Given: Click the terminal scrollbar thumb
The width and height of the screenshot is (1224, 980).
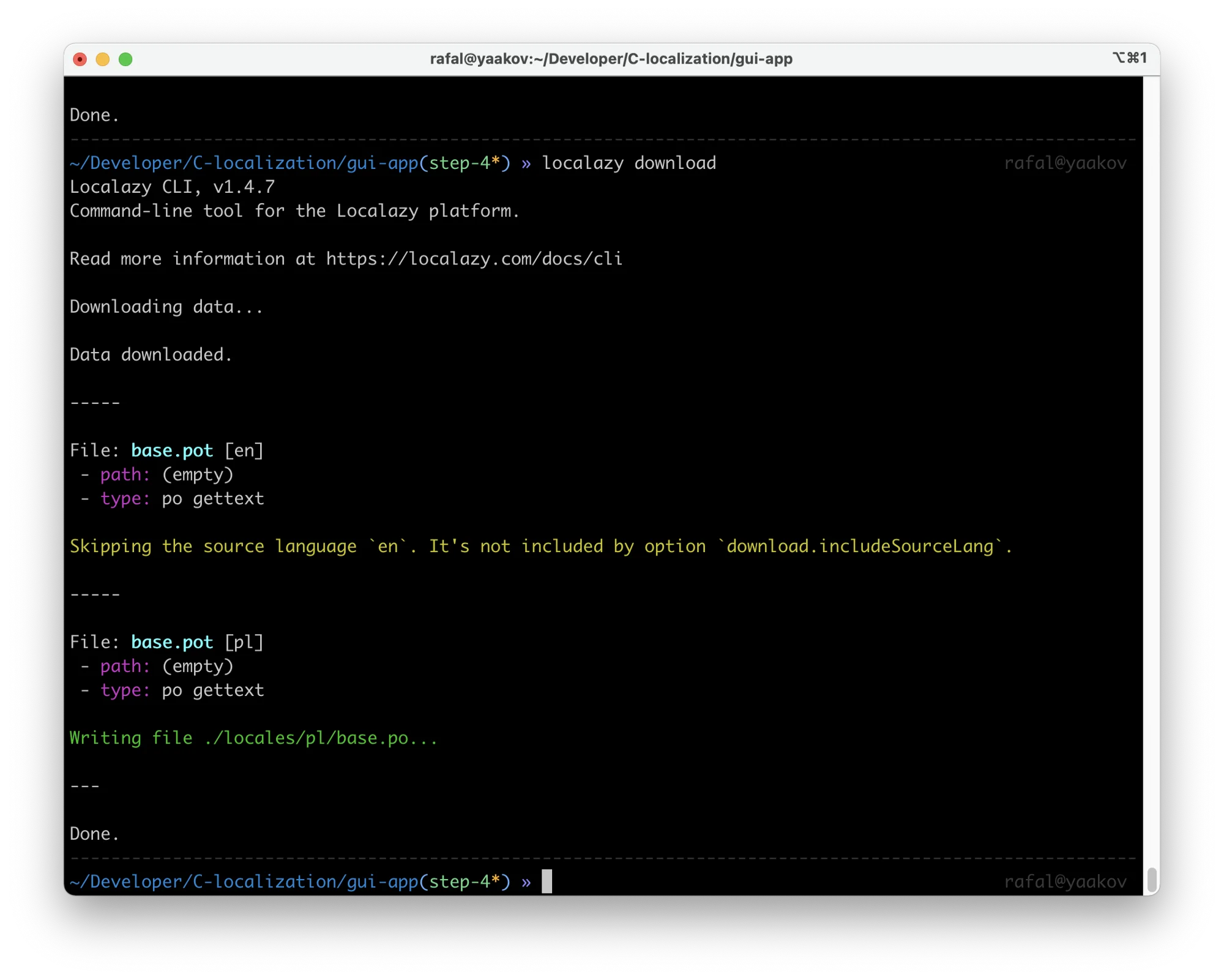Looking at the screenshot, I should [1151, 880].
